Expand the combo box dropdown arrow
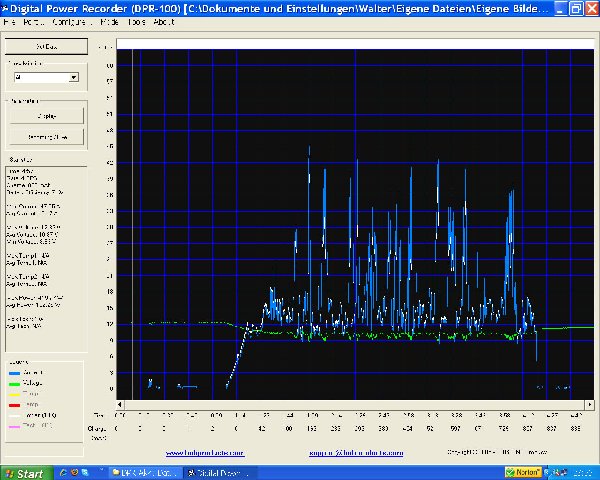 [x=74, y=77]
